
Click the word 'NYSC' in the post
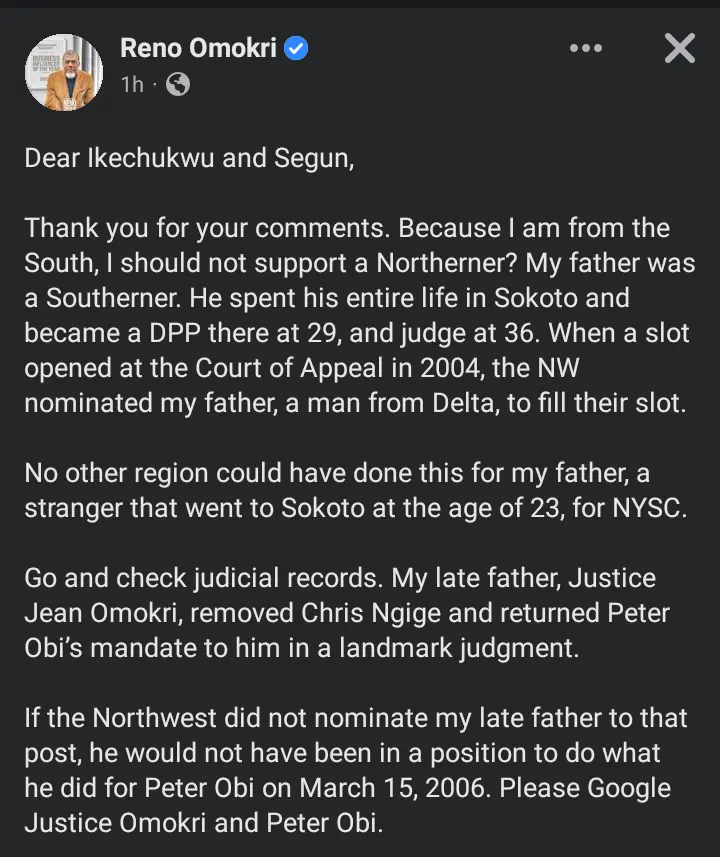pos(649,508)
